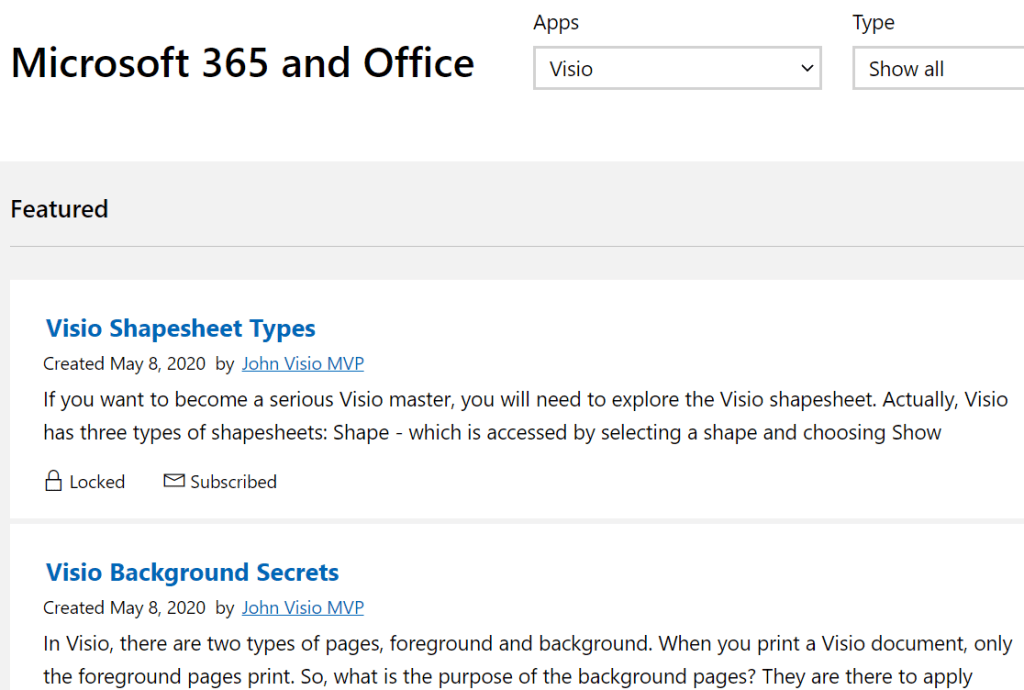This screenshot has width=1024, height=690.
Task: Open the Visio Background Secrets post
Action: point(192,572)
